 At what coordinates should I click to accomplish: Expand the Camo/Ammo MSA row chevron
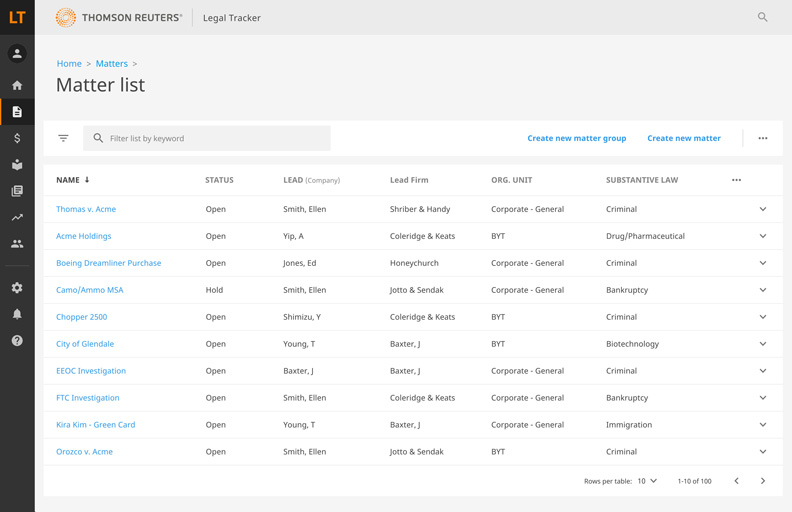[762, 290]
